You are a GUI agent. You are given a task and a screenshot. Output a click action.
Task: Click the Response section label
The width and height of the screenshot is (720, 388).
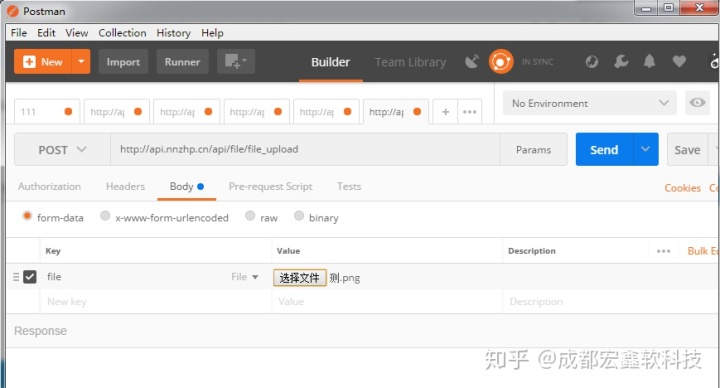pyautogui.click(x=40, y=331)
